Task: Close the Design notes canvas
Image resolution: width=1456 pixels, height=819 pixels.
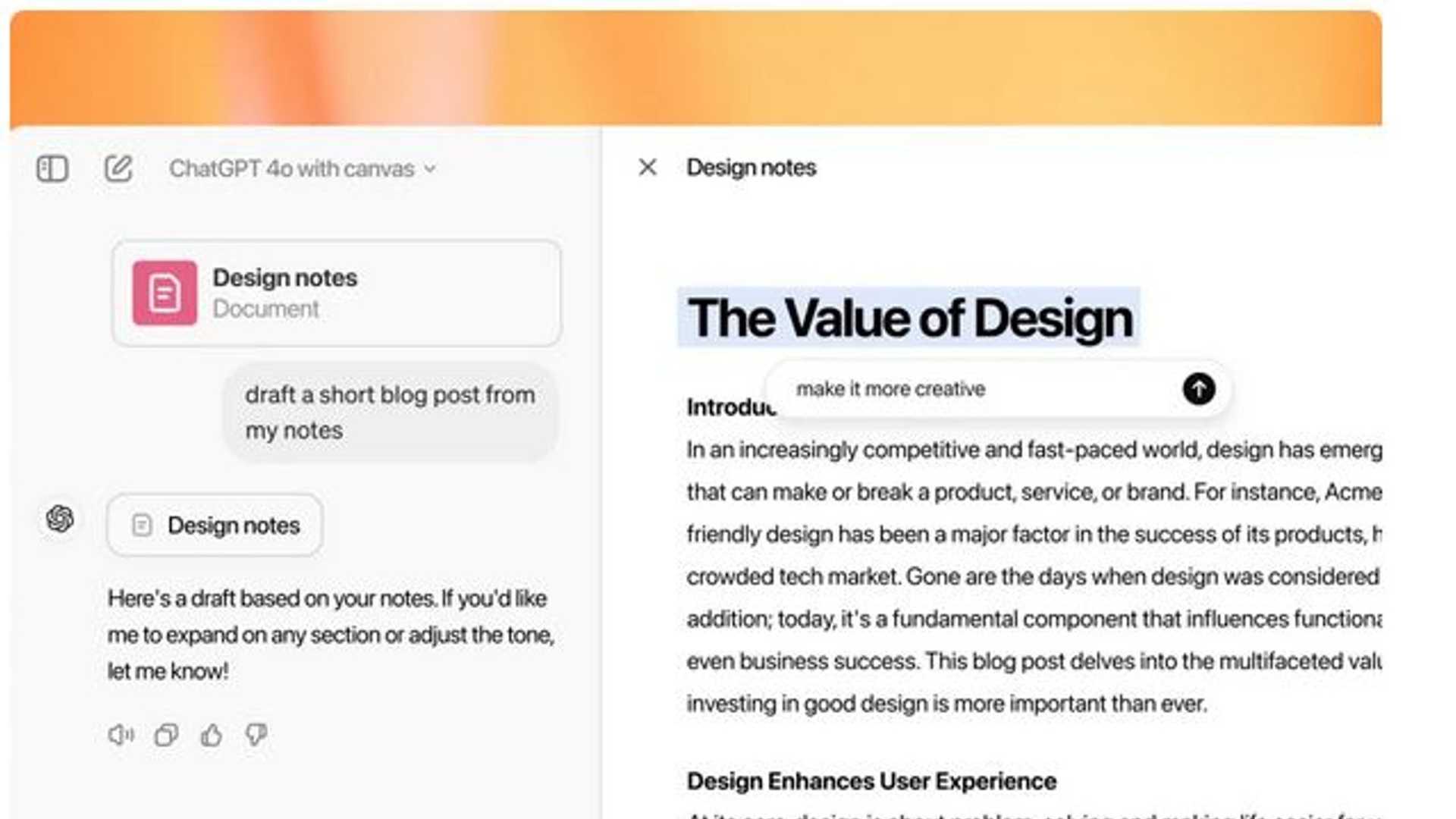Action: [x=648, y=167]
